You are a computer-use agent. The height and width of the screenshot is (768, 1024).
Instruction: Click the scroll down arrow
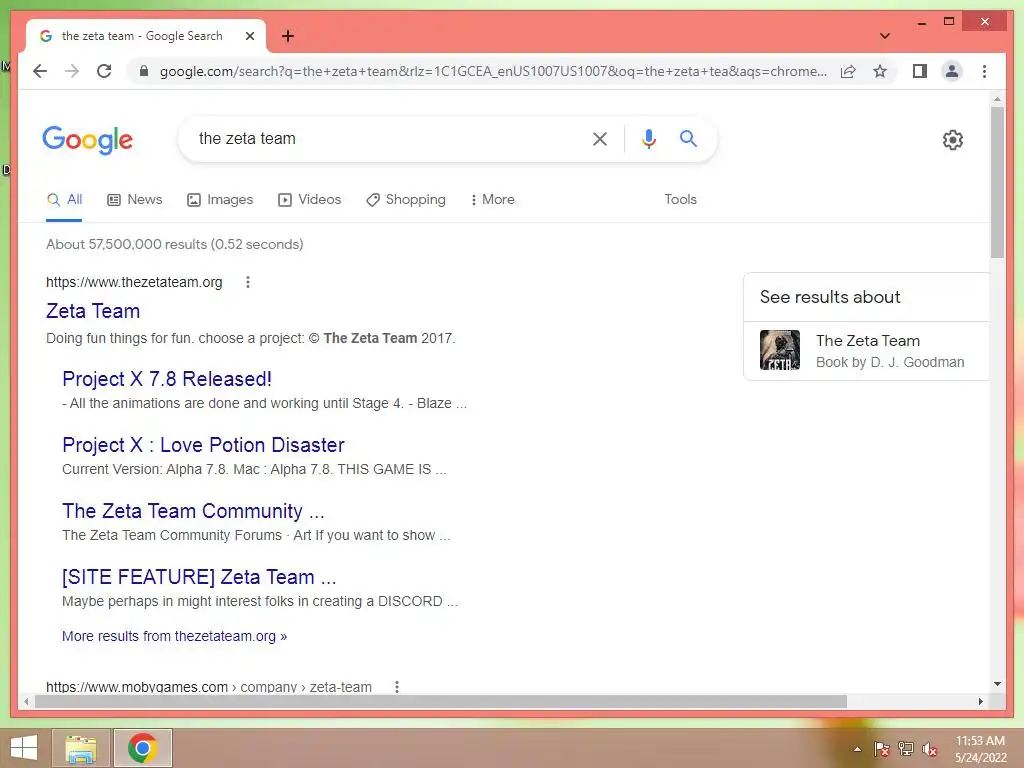(x=997, y=684)
